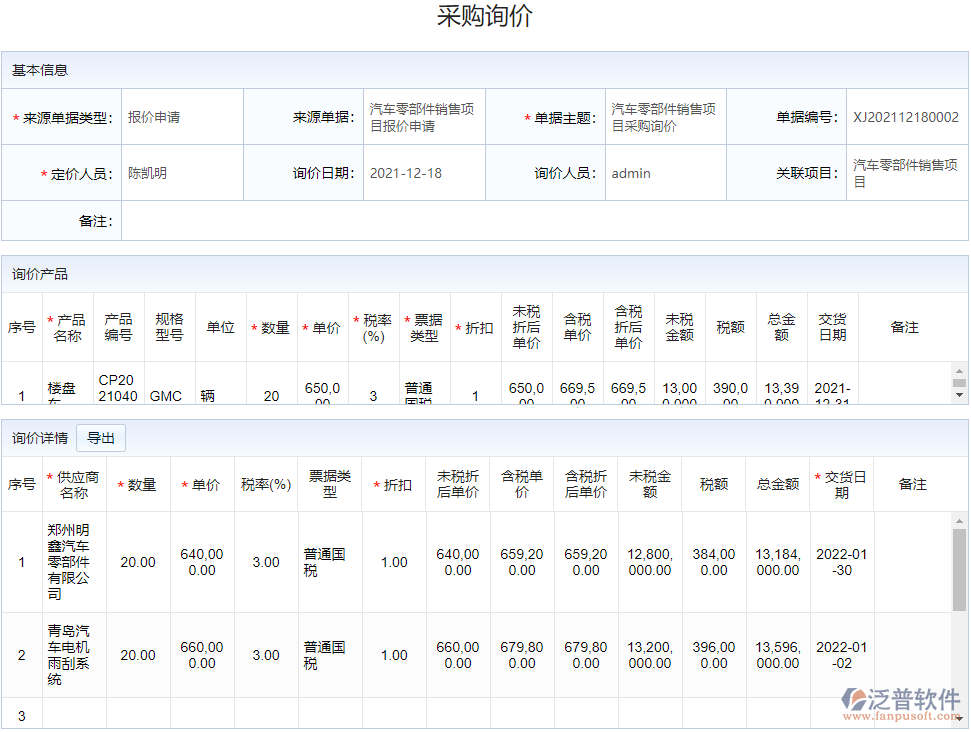Open the 询价日期 date field
Screen dimensions: 971x732
[423, 173]
